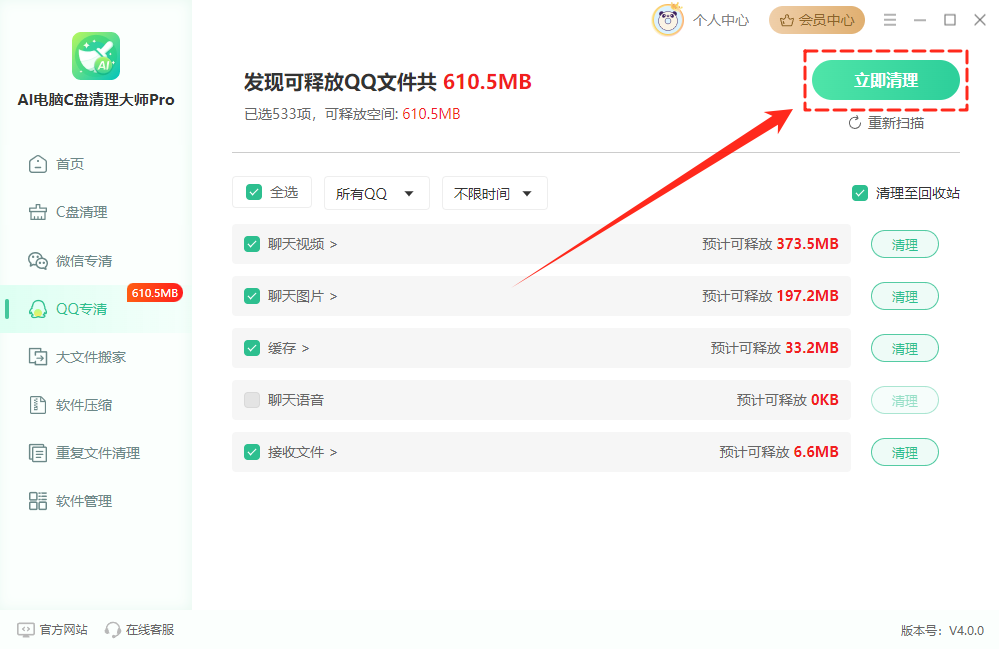The height and width of the screenshot is (649, 999).
Task: Close the application window
Action: pyautogui.click(x=980, y=20)
